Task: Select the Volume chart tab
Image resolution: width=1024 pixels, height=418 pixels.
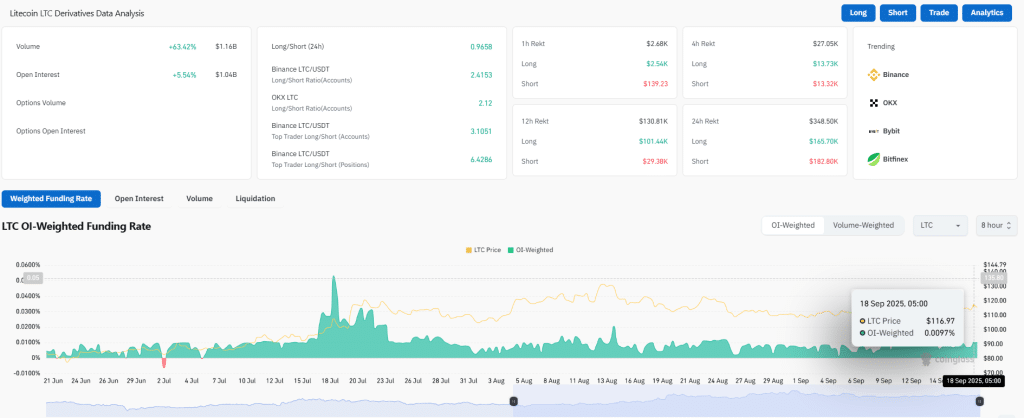Action: pyautogui.click(x=199, y=199)
